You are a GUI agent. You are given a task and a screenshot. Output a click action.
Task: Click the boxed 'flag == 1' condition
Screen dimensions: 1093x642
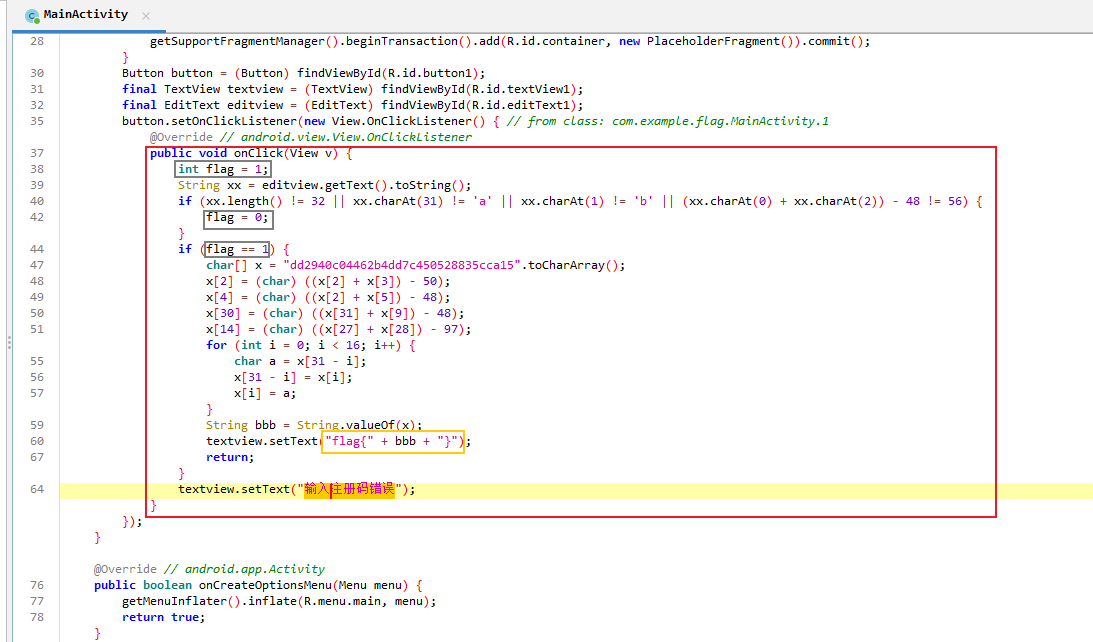pos(237,249)
